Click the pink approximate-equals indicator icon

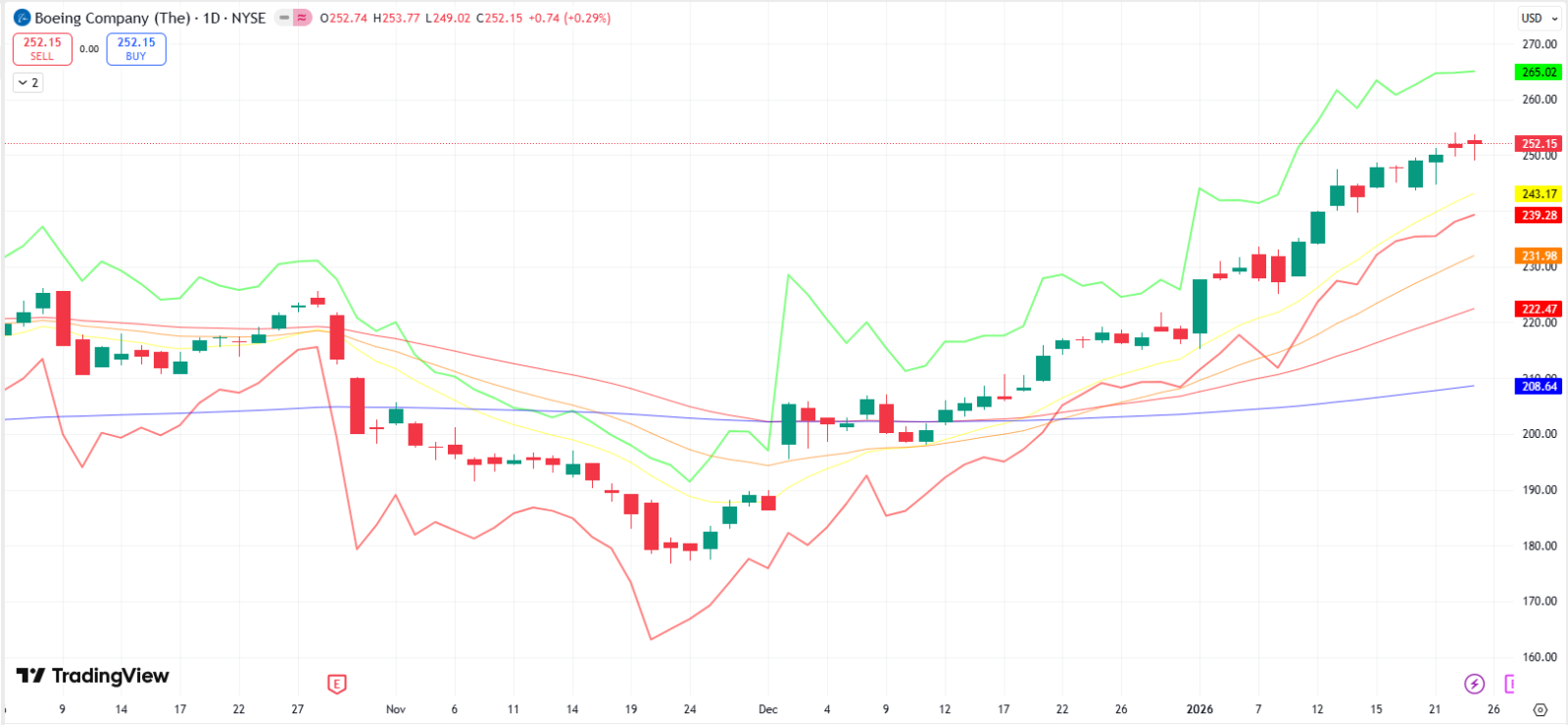(x=302, y=18)
